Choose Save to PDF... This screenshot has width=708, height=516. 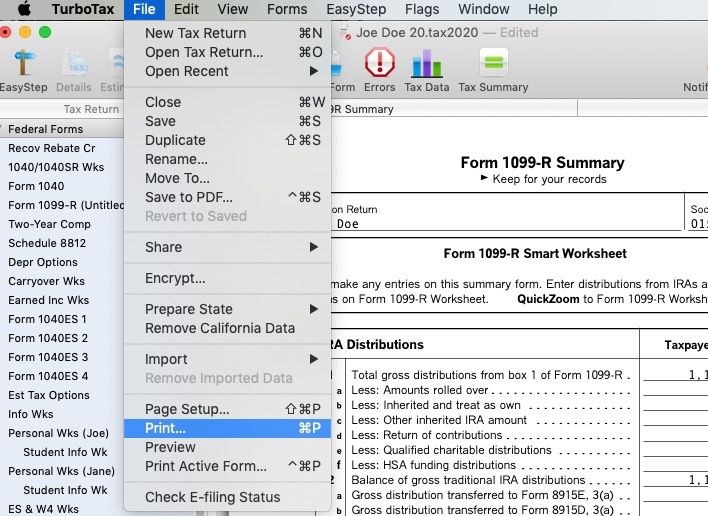[x=228, y=197]
